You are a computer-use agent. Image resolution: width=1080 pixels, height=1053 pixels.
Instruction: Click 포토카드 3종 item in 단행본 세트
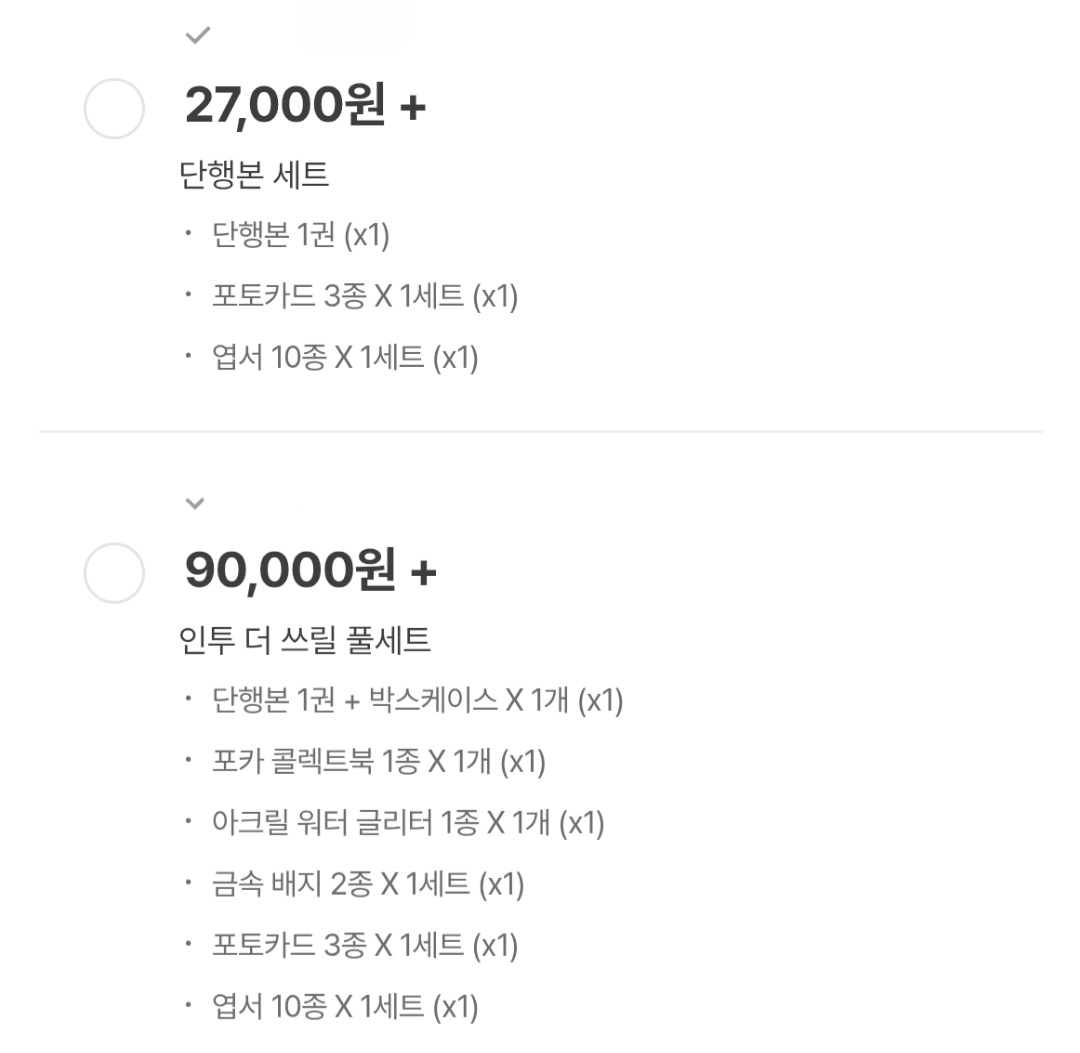click(x=365, y=296)
